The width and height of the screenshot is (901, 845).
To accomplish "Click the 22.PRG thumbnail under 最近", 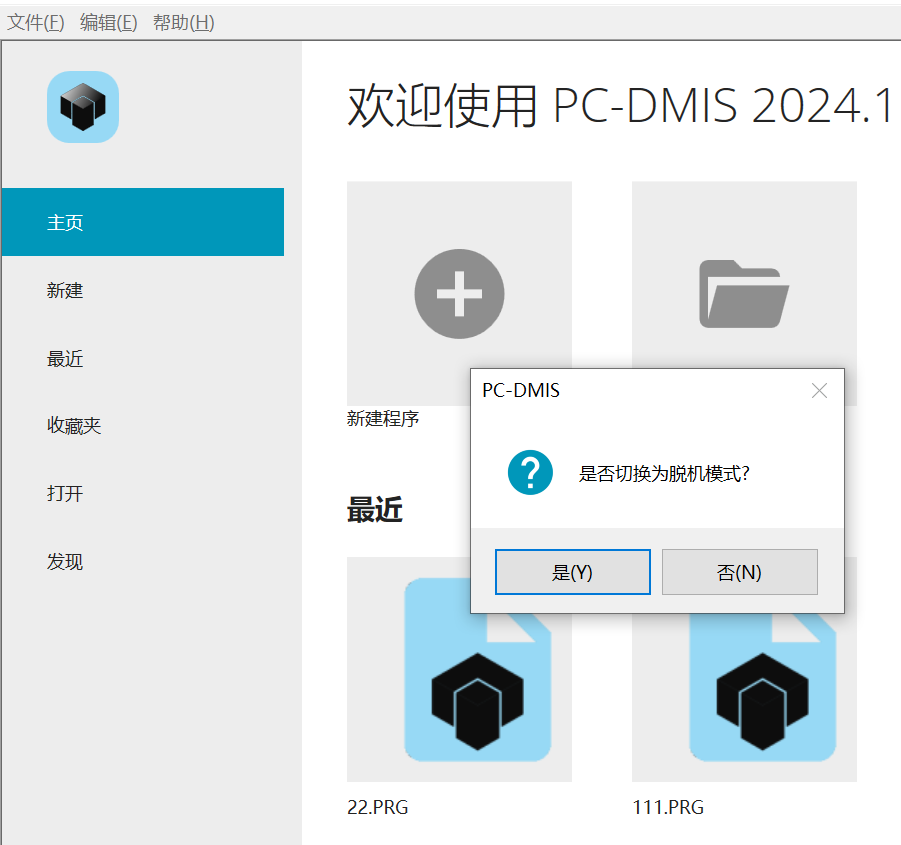I will 459,690.
